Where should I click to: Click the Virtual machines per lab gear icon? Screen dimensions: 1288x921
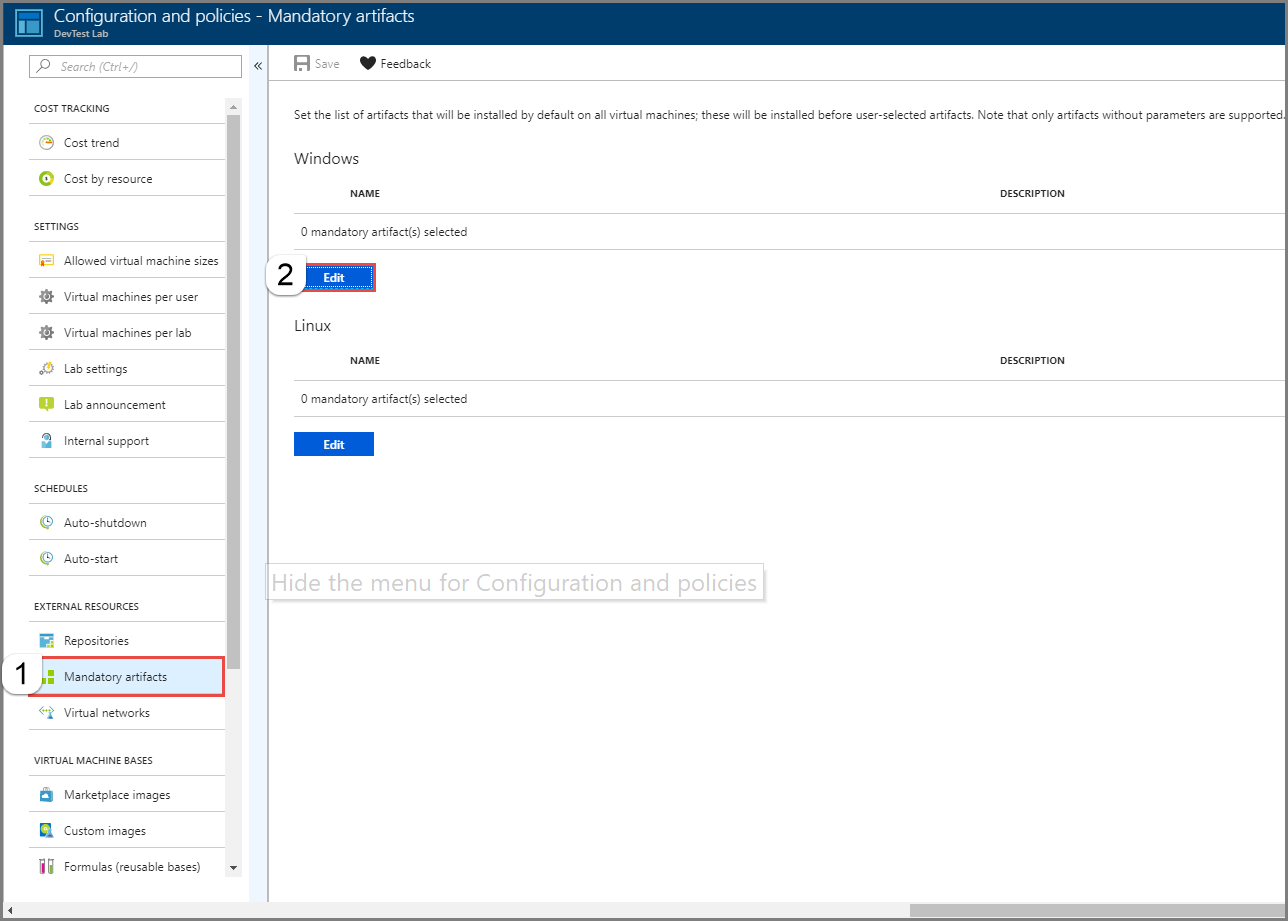point(46,333)
